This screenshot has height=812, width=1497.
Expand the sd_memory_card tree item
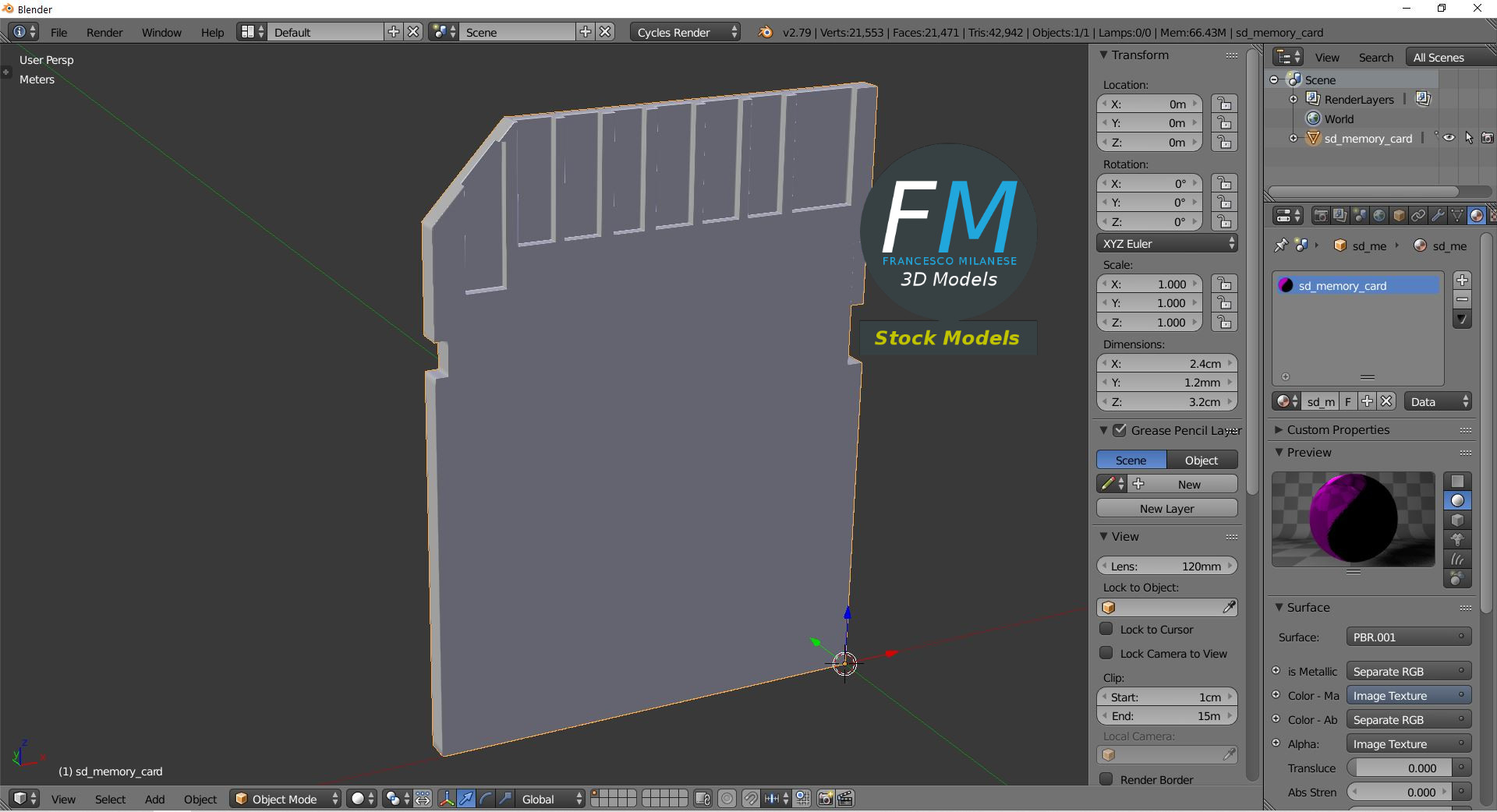(x=1294, y=138)
